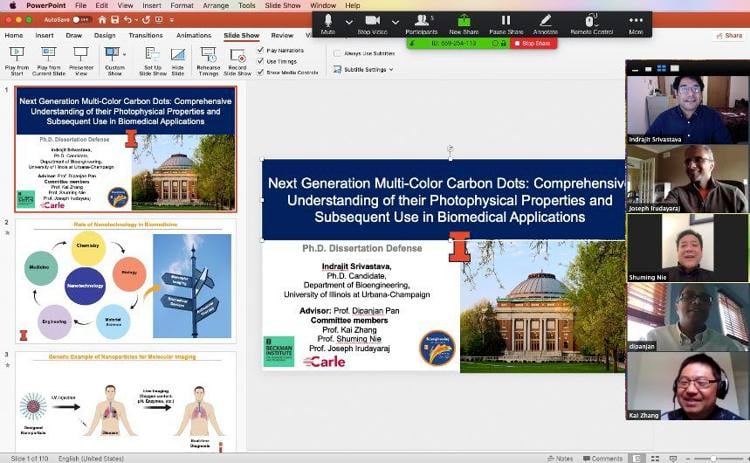Expand video options arrow next to Stop Video
The image size is (750, 463).
pyautogui.click(x=395, y=22)
